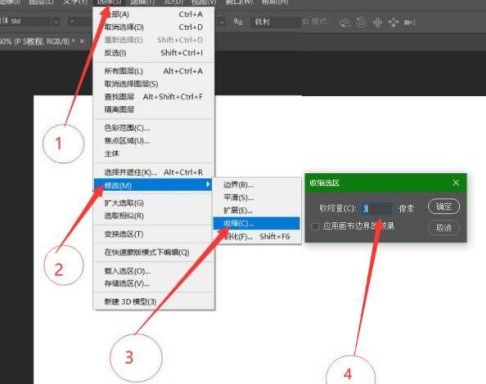This screenshot has width=486, height=384.
Task: Open the 3D(D) menu in menu bar
Action: 173,2
